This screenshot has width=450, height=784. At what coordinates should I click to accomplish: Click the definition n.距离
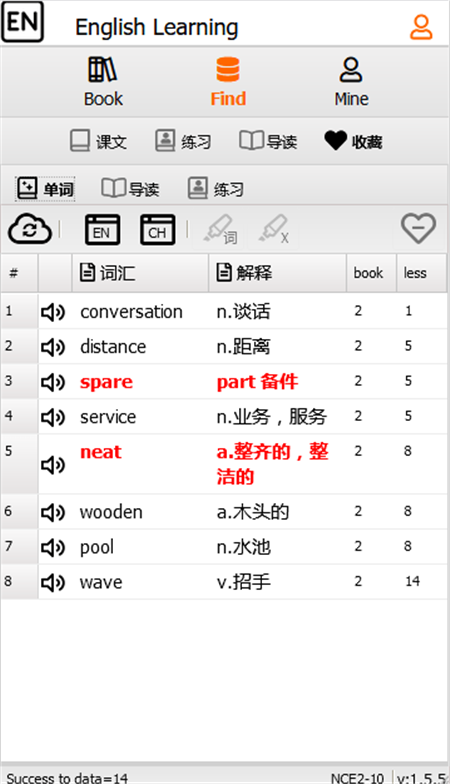pyautogui.click(x=244, y=347)
